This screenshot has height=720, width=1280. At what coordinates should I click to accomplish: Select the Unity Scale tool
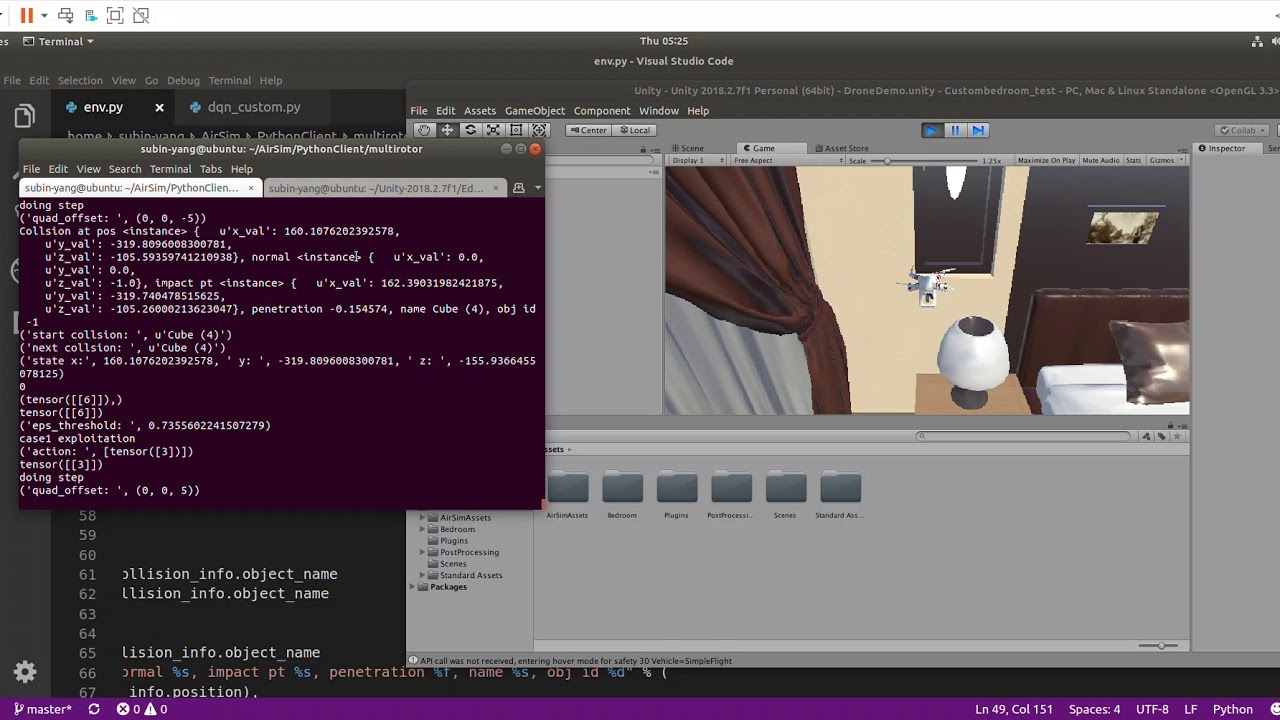pyautogui.click(x=493, y=130)
